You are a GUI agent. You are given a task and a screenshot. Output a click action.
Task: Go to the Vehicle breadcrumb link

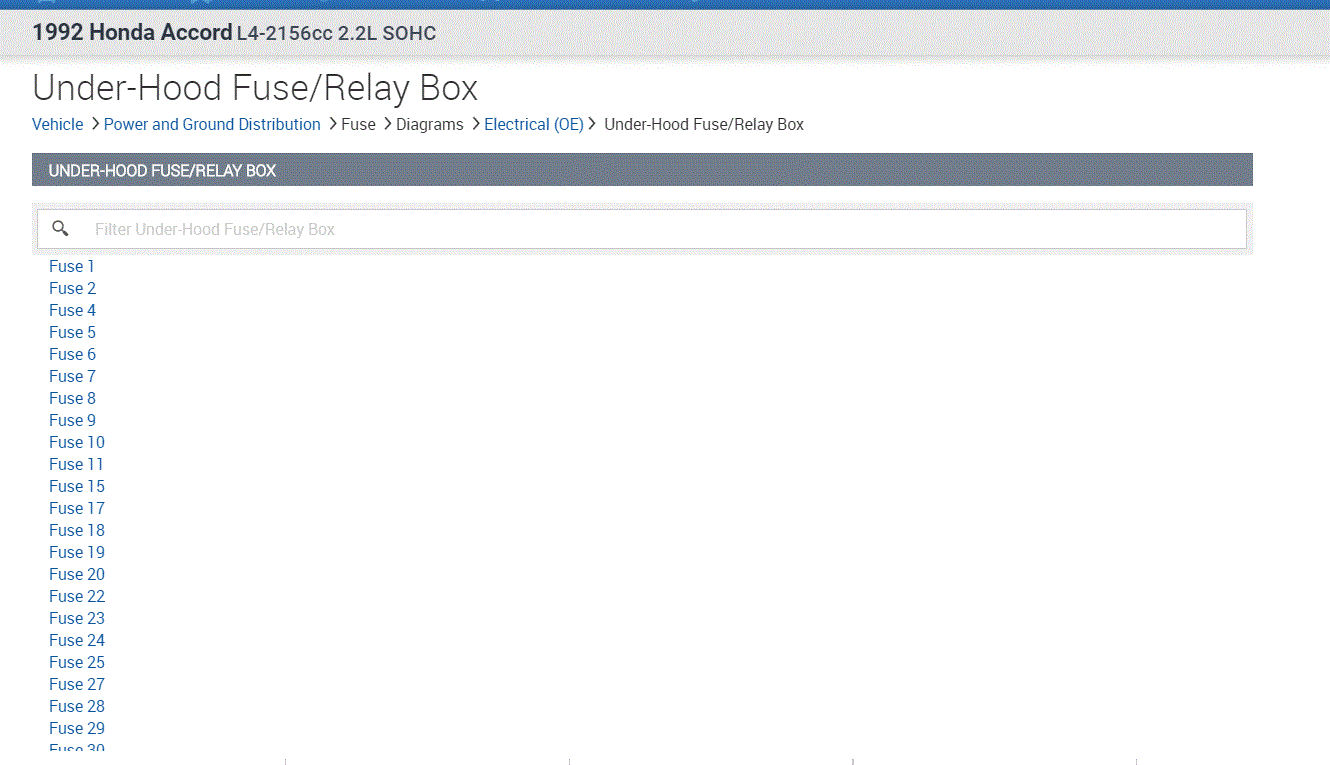pyautogui.click(x=58, y=124)
